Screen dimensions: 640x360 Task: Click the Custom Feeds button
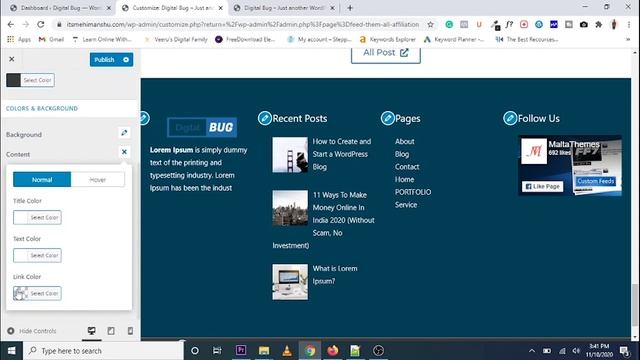[596, 181]
